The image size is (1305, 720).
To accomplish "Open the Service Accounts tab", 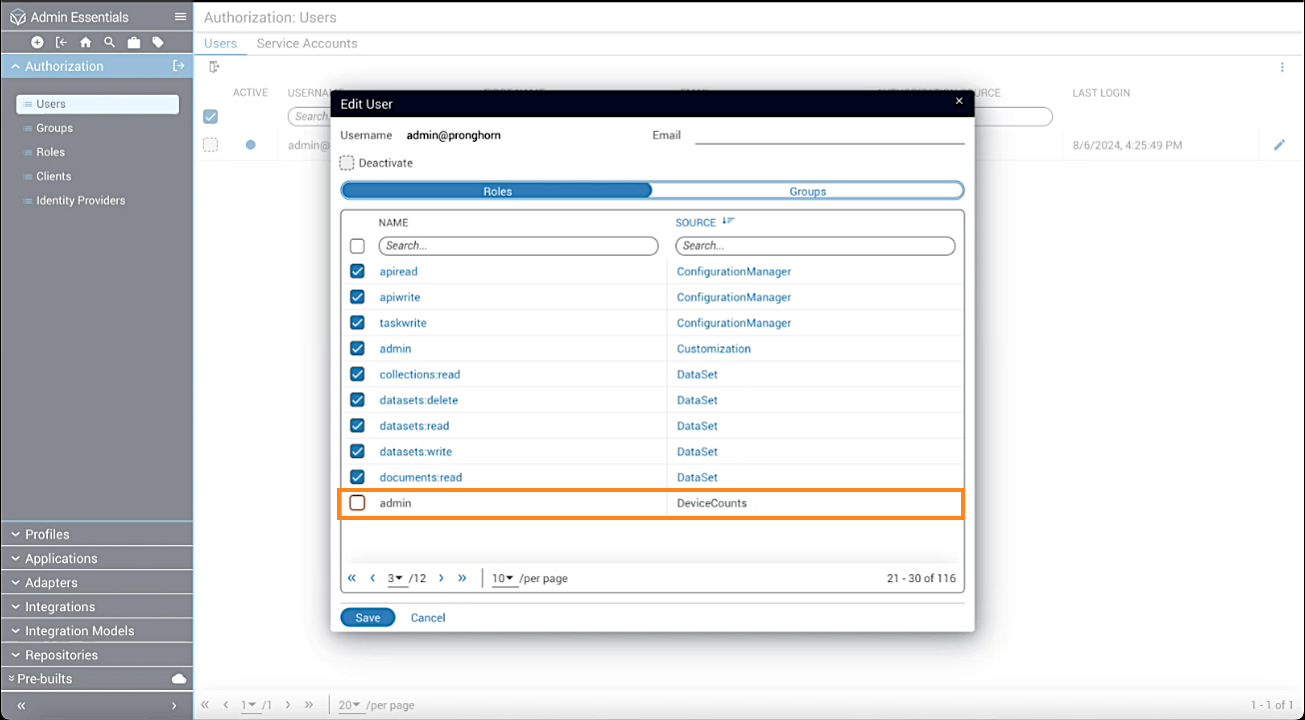I will pos(306,43).
